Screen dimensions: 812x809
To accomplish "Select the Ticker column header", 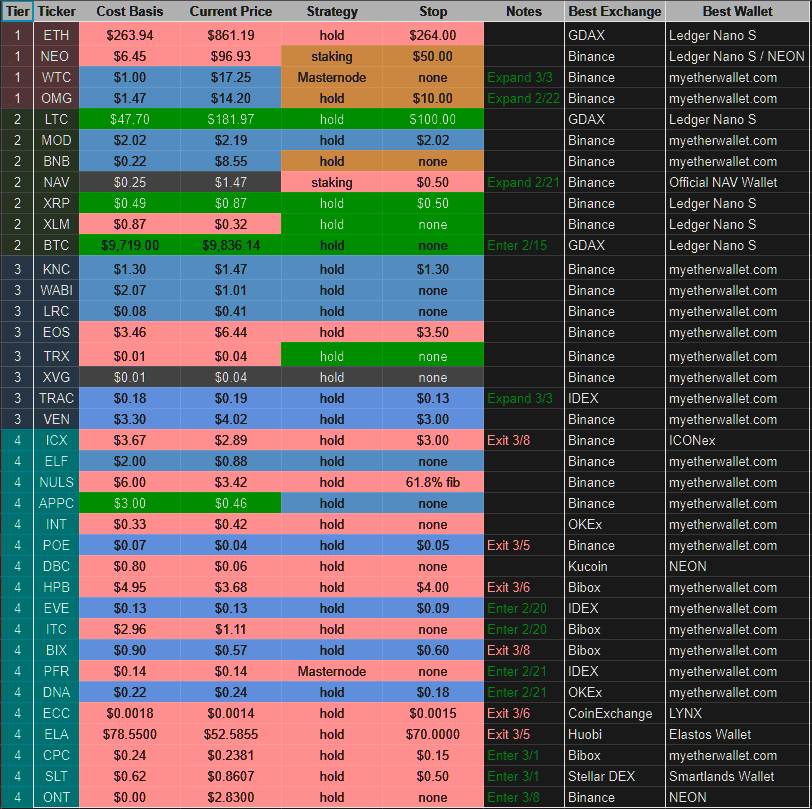I will coord(56,11).
